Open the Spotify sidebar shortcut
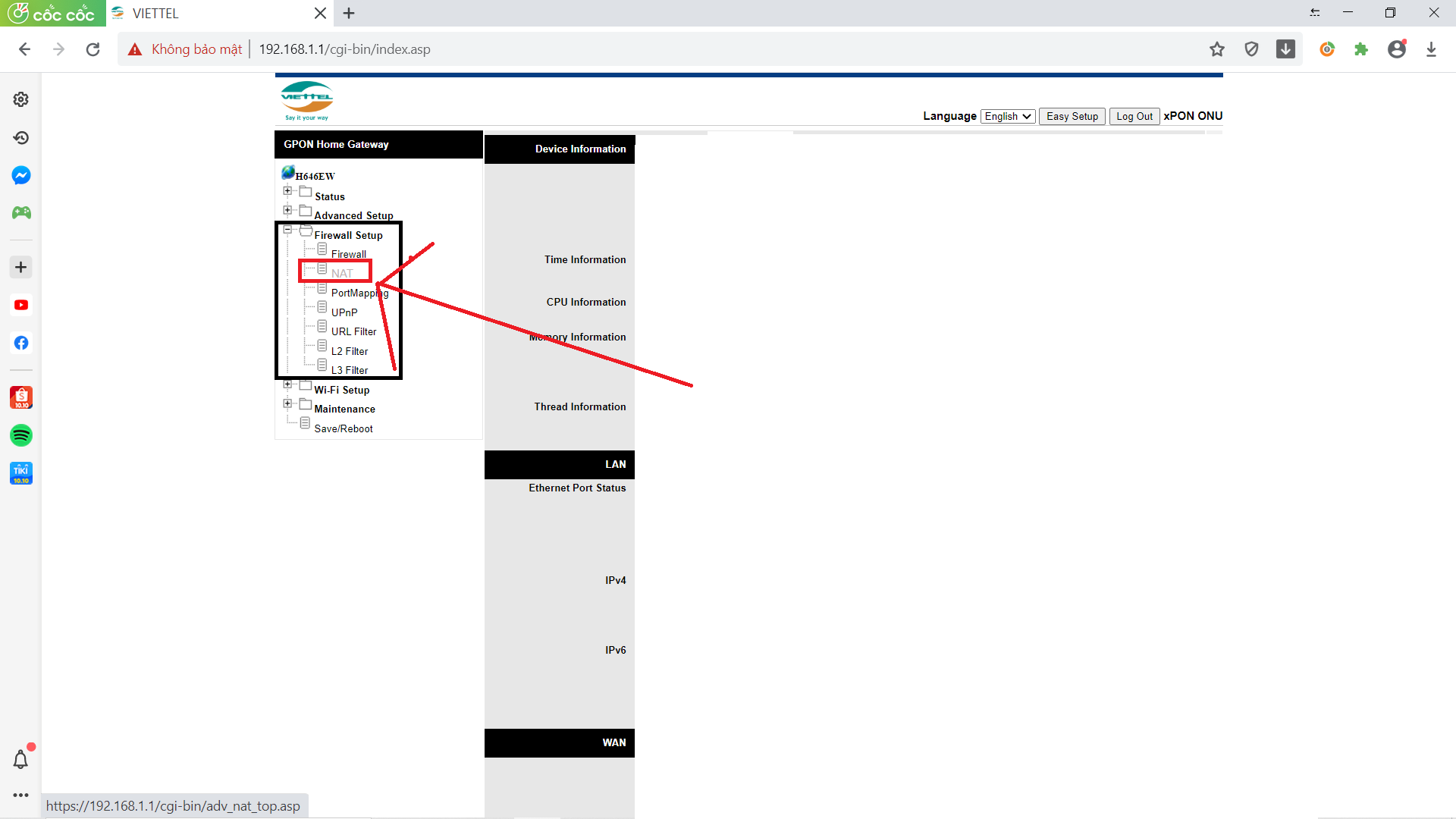Screen dimensions: 1456x819 tap(21, 435)
